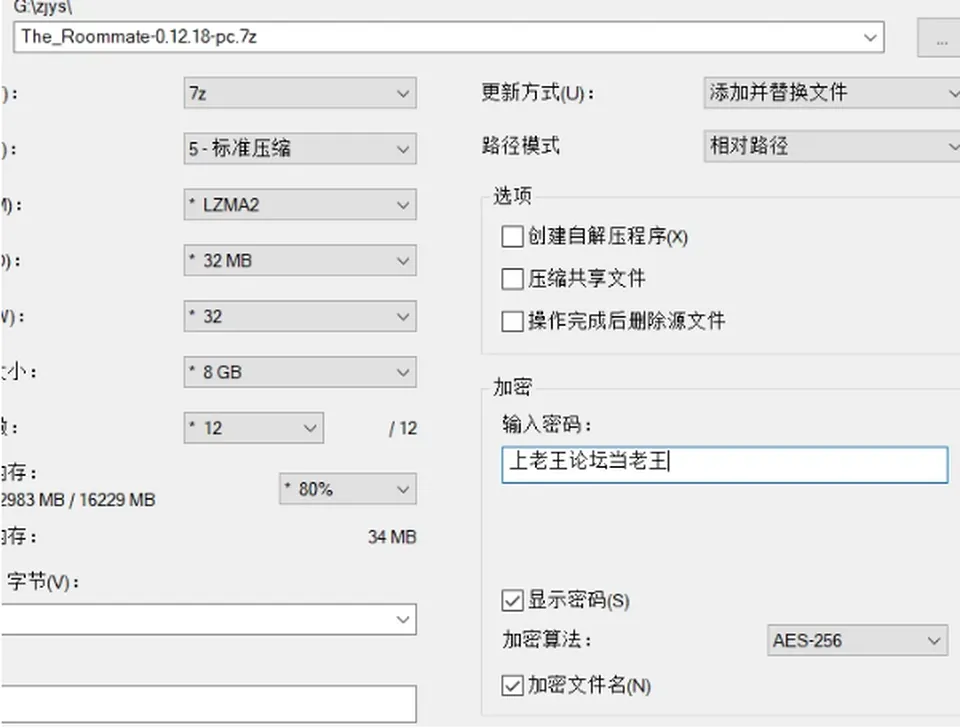The width and height of the screenshot is (960, 728).
Task: Expand the 80% memory usage dropdown
Action: tap(348, 489)
